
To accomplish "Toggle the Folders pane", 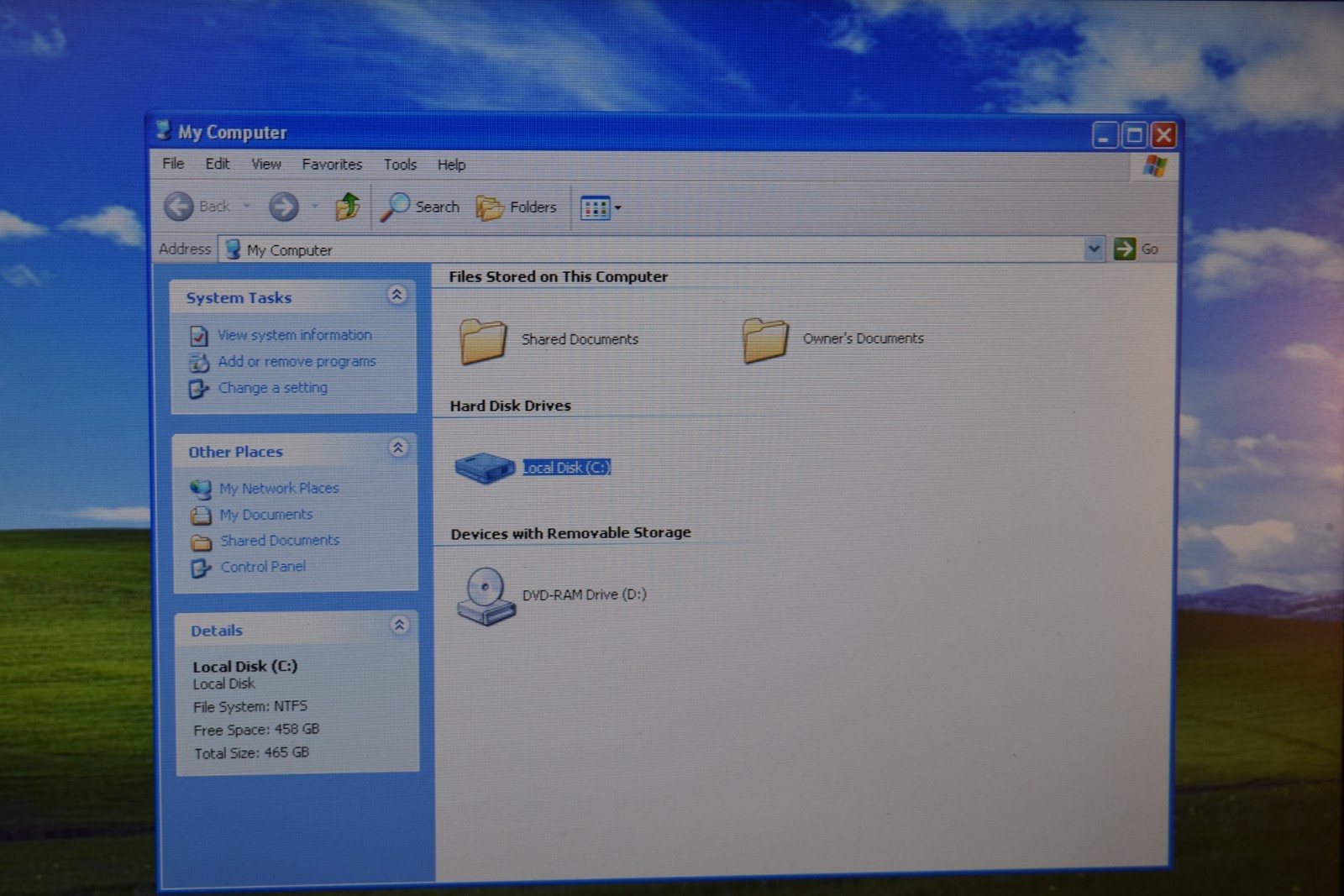I will [517, 207].
